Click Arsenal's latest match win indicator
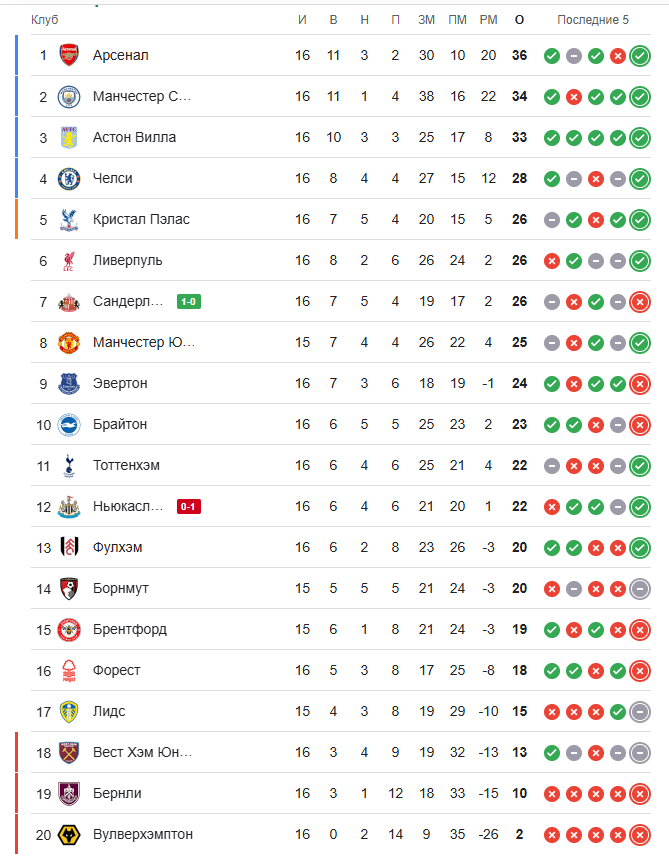The height and width of the screenshot is (863, 669). [640, 55]
